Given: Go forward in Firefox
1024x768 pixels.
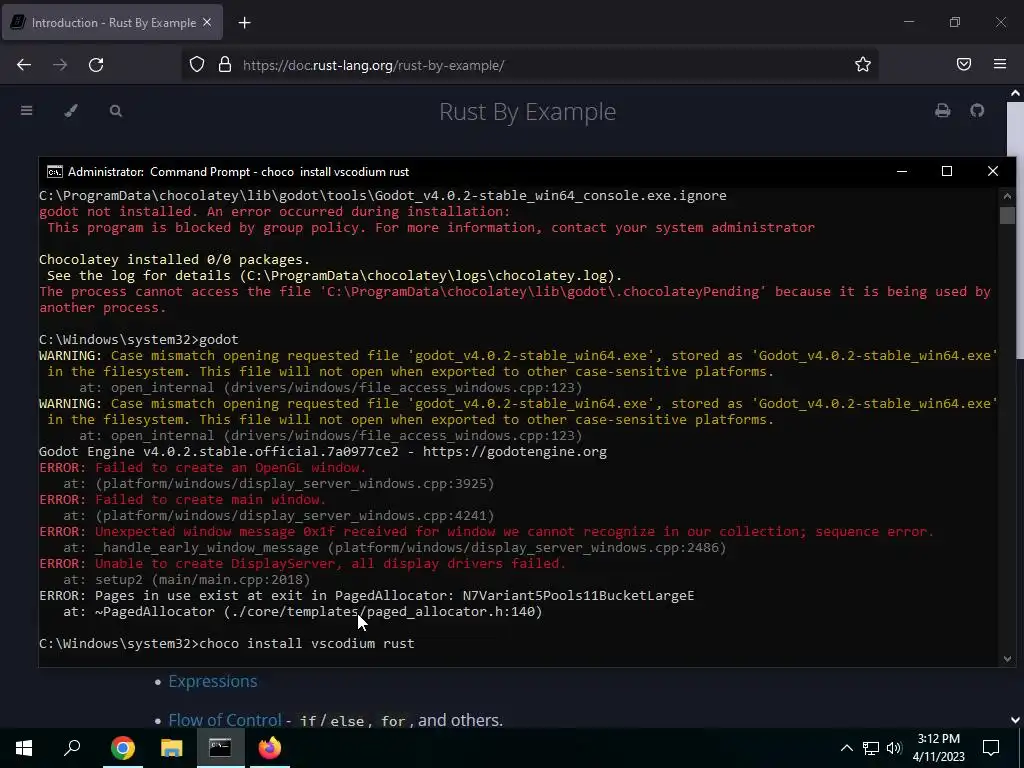Looking at the screenshot, I should 60,65.
